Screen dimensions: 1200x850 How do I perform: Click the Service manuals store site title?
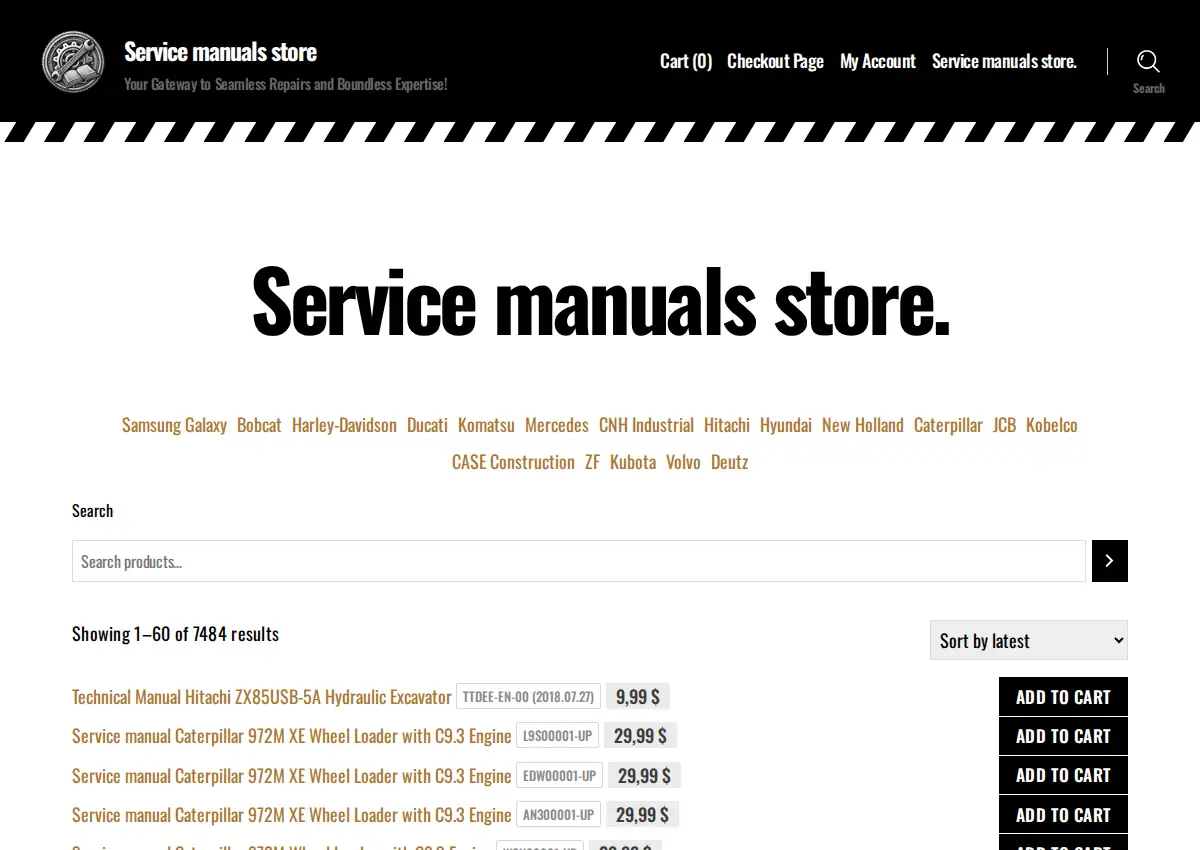coord(220,51)
